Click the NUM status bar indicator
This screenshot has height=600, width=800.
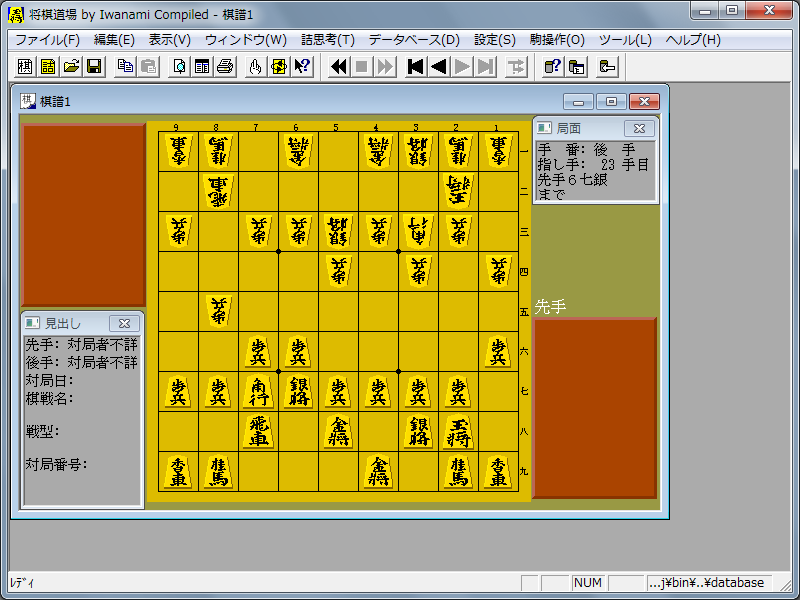(x=588, y=583)
